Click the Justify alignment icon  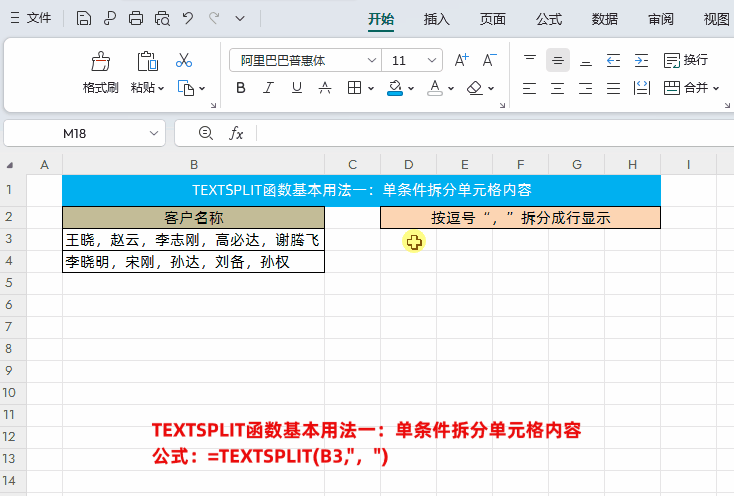(x=613, y=88)
